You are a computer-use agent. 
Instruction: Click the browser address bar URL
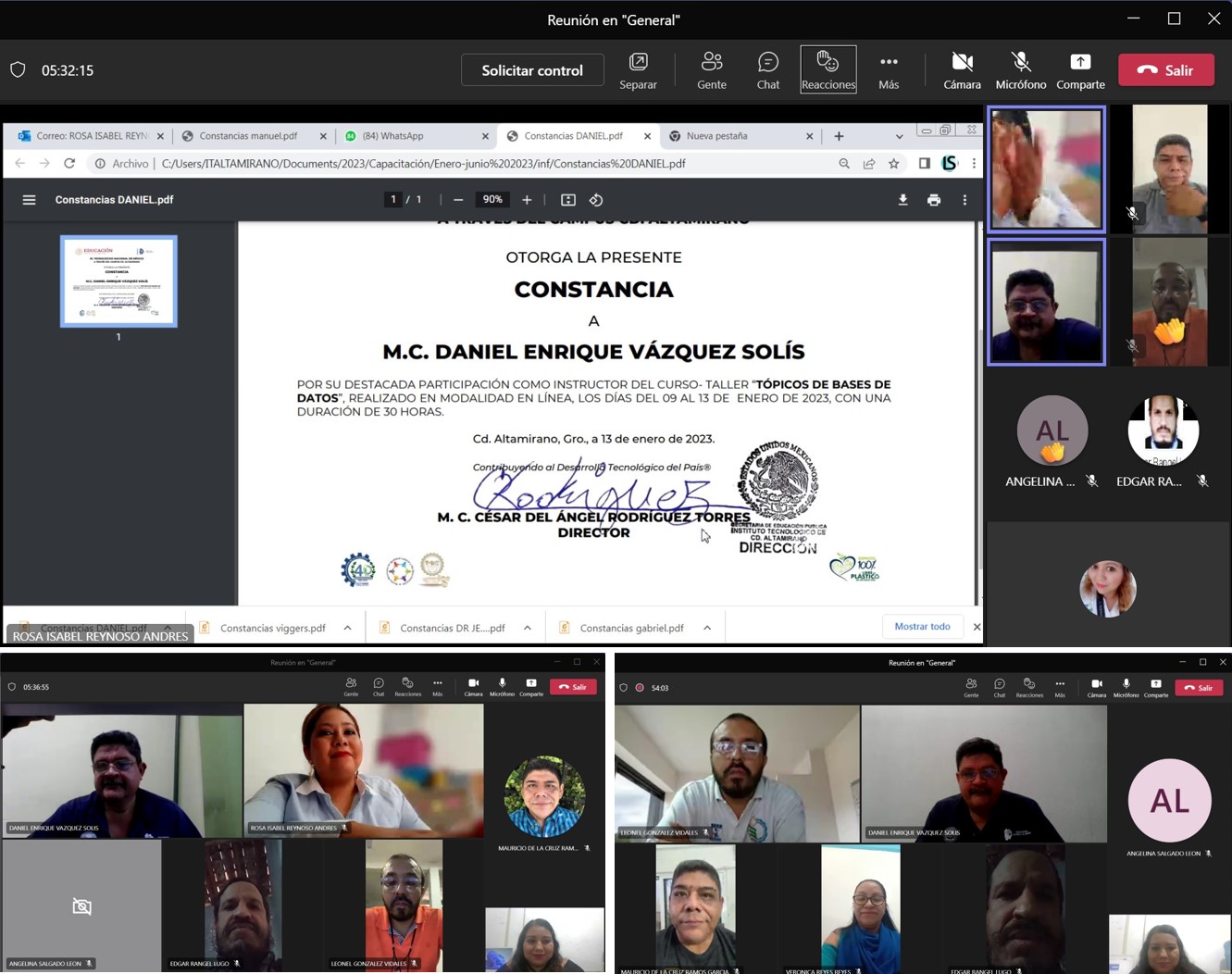point(423,164)
